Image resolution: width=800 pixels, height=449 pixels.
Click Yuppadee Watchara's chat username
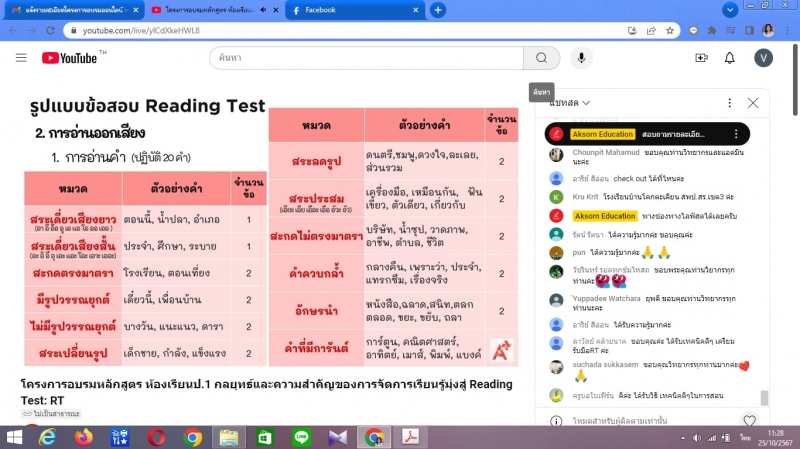tap(606, 298)
